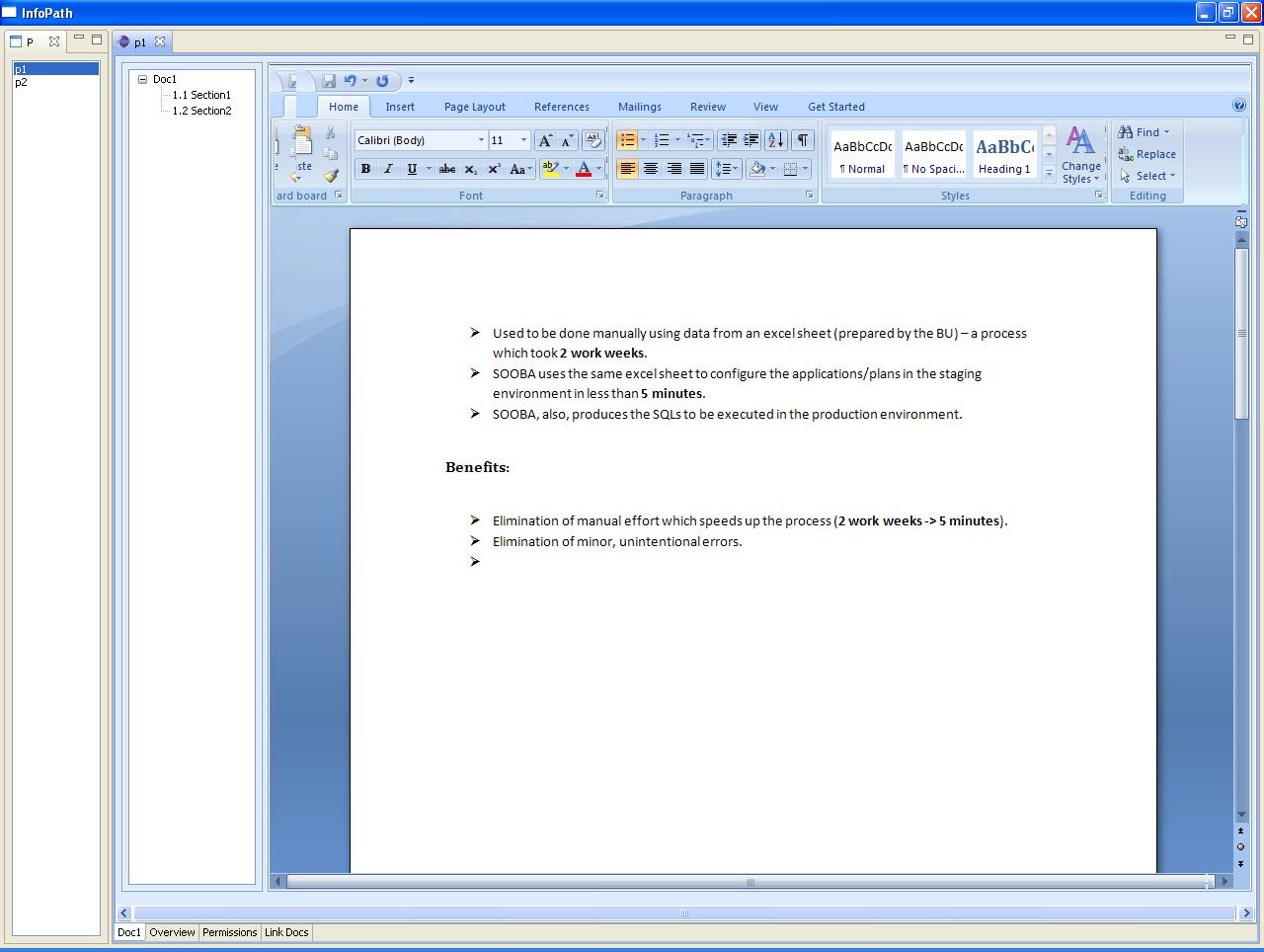
Task: Clear formatting with the eraser icon
Action: click(x=592, y=140)
